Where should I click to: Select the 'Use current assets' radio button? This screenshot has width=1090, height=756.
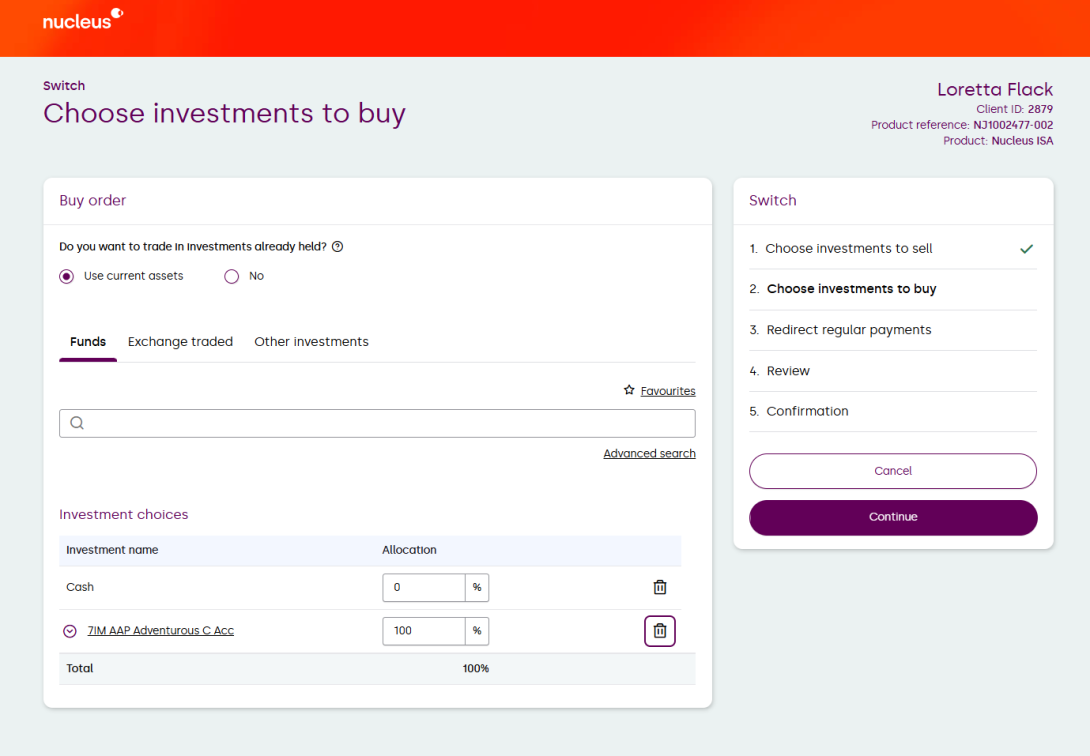click(x=67, y=276)
